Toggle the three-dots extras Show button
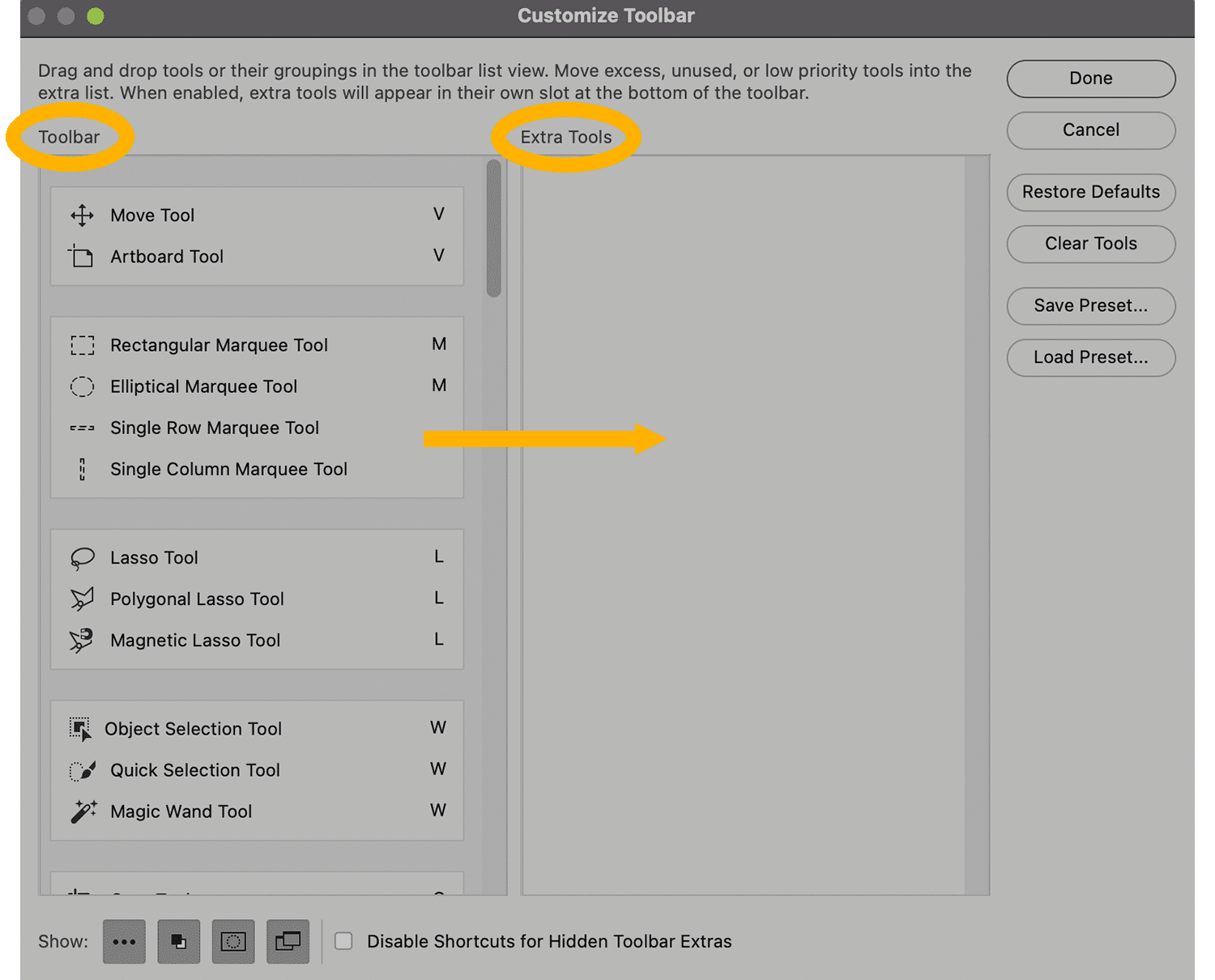The width and height of the screenshot is (1215, 980). 124,942
